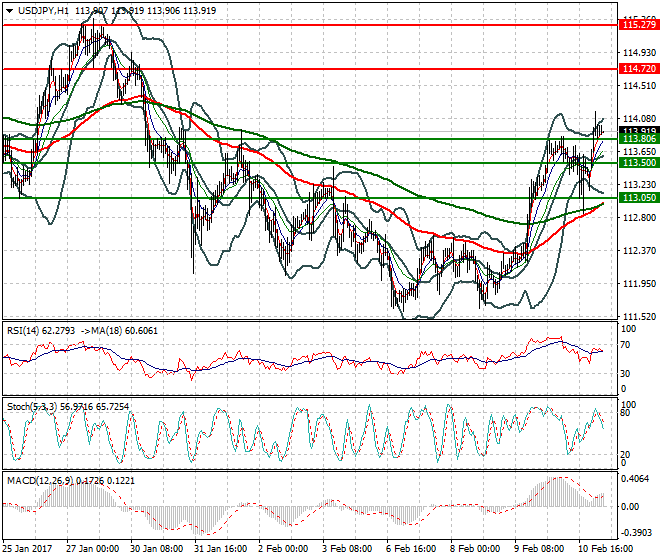Click the 114.510 price scale value
This screenshot has width=660, height=560.
639,85
